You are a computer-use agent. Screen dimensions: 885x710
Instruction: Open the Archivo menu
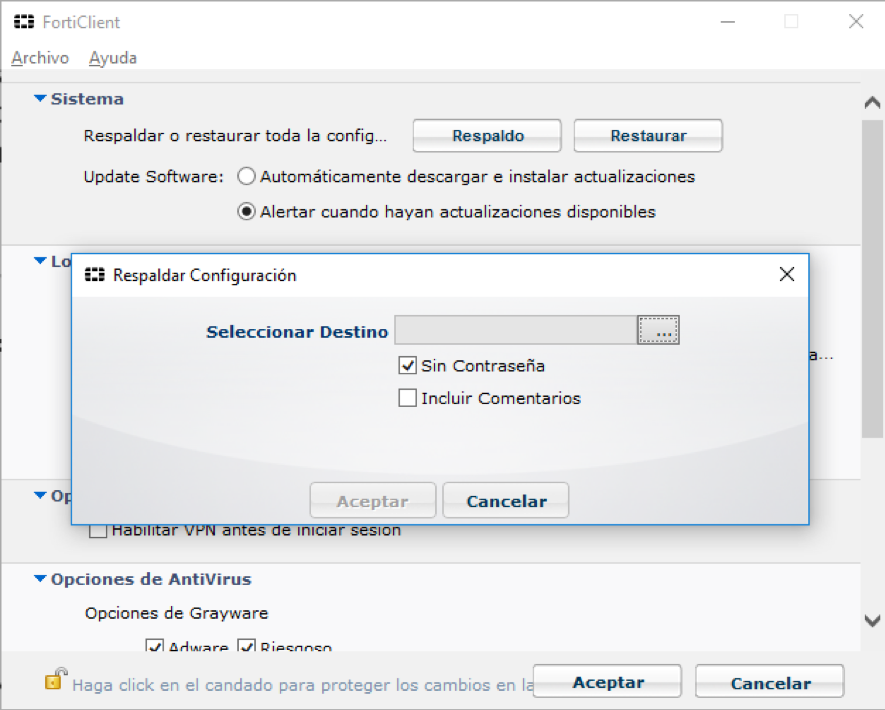point(40,58)
